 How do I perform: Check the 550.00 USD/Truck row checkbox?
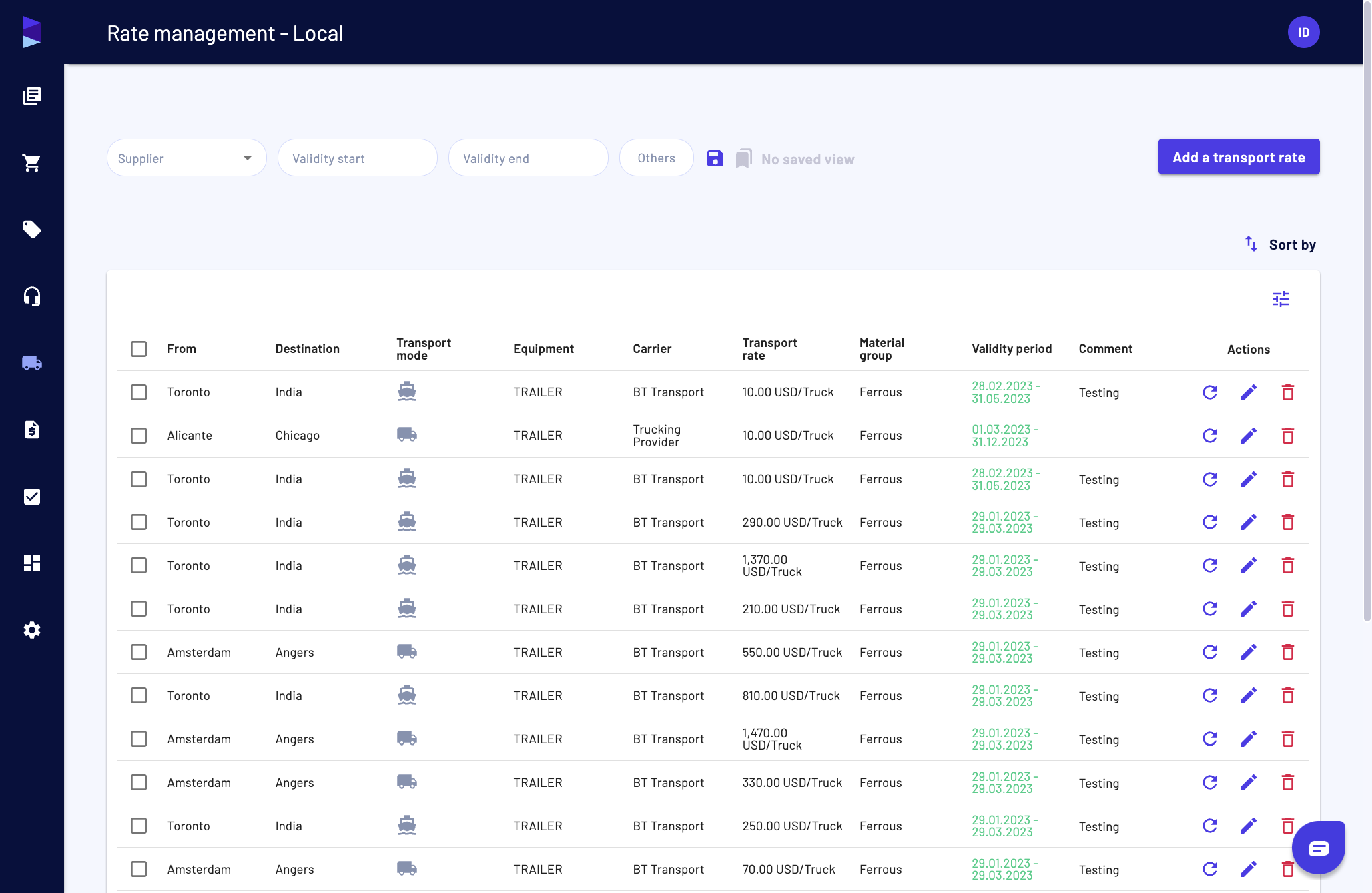[x=139, y=652]
